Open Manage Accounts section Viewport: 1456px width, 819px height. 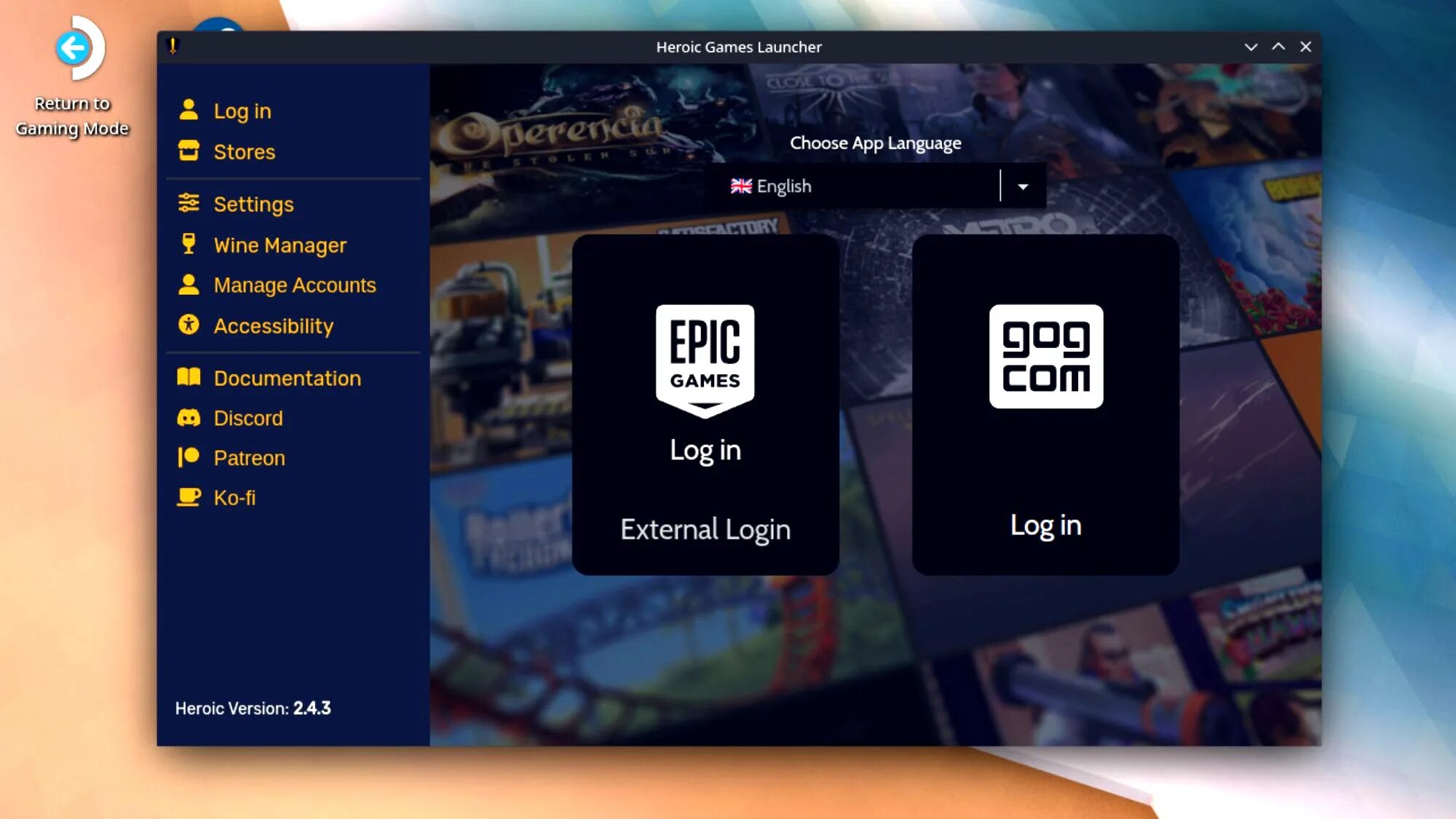(x=295, y=285)
